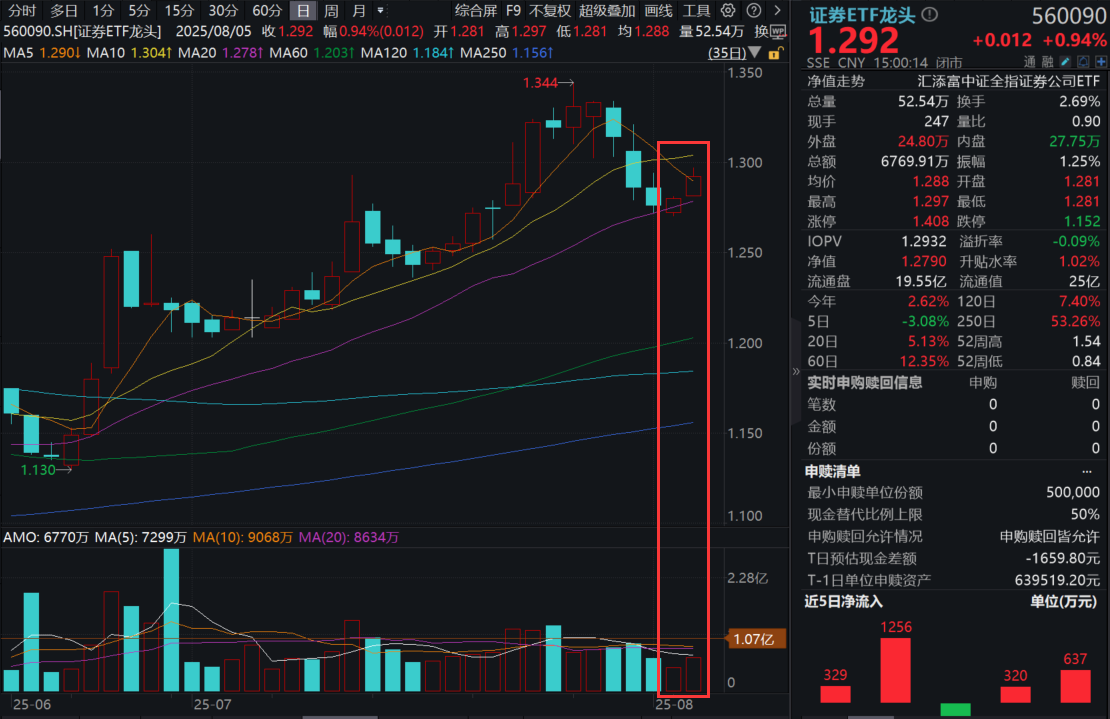Viewport: 1110px width, 719px height.
Task: Toggle the yellow padlock icon near the MA settings
Action: [773, 54]
